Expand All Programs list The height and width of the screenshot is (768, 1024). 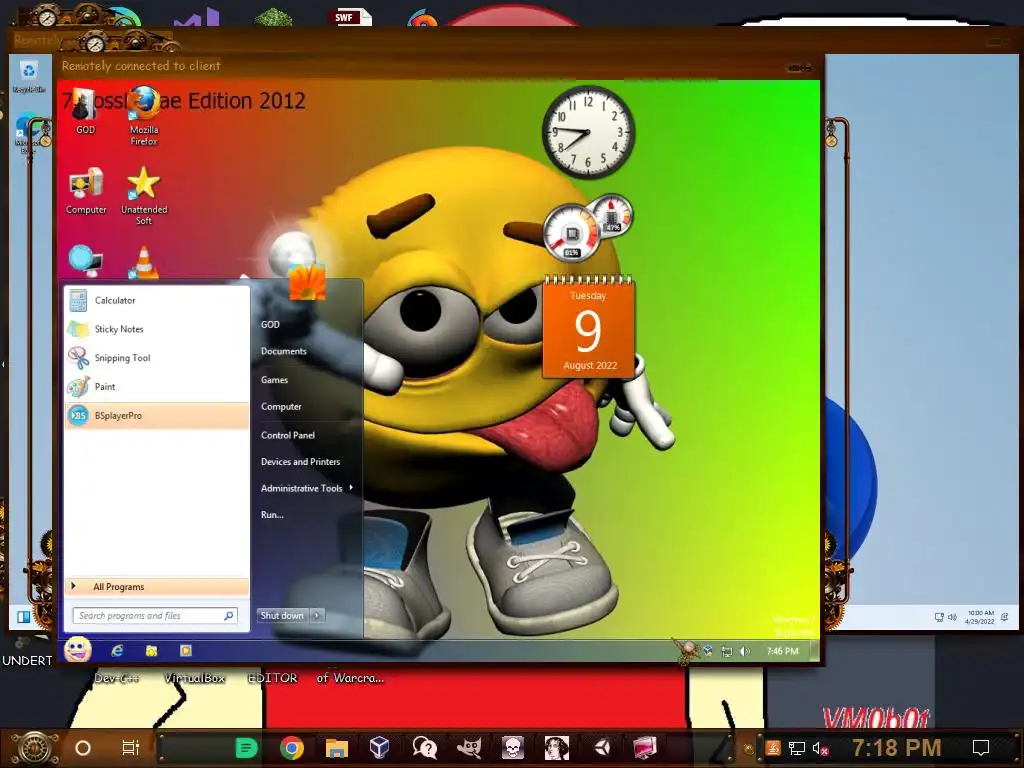pyautogui.click(x=157, y=586)
